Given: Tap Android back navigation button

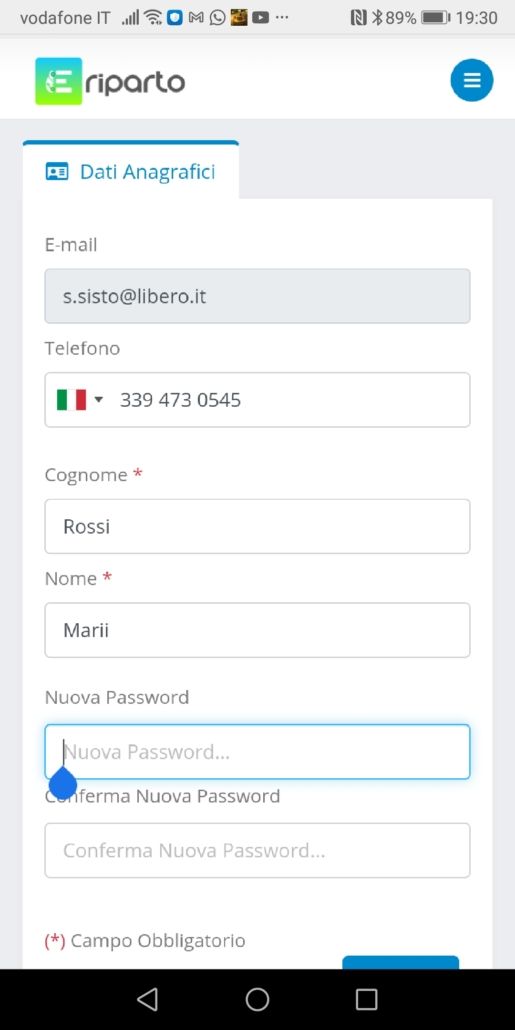Looking at the screenshot, I should click(147, 999).
